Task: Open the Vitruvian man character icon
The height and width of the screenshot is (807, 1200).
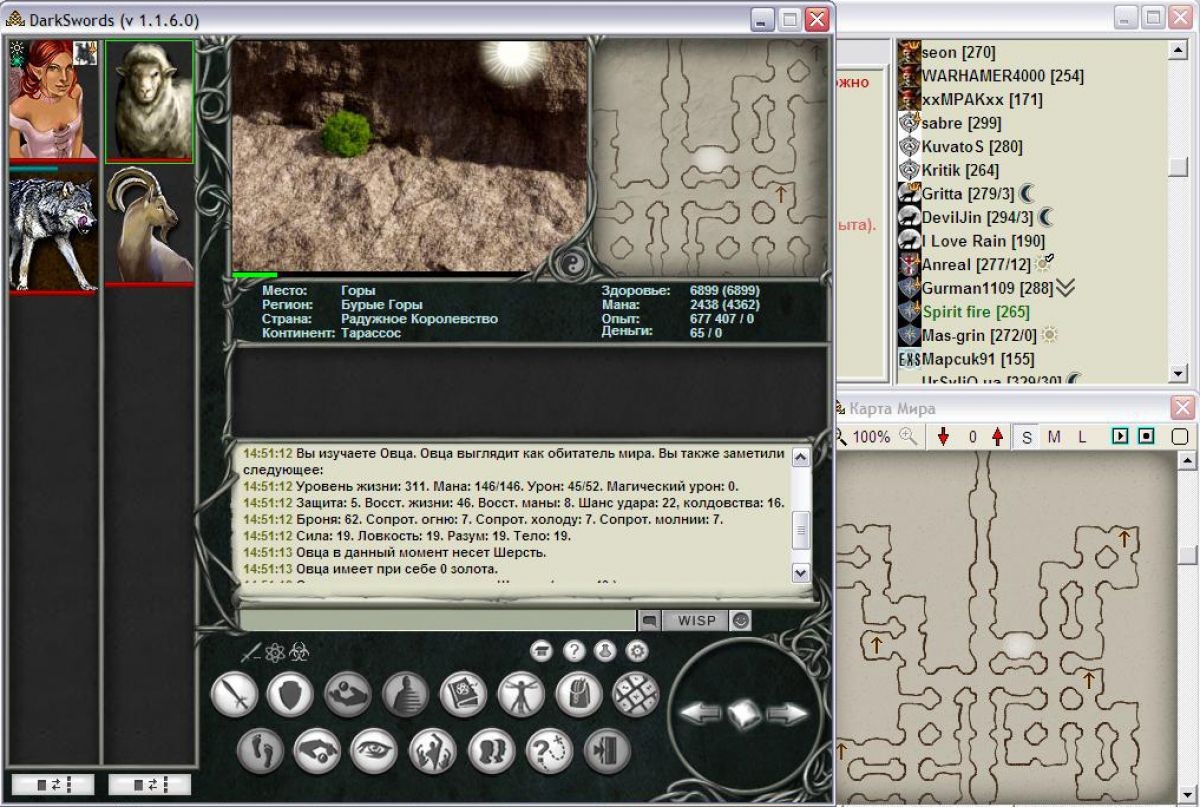Action: (x=521, y=693)
